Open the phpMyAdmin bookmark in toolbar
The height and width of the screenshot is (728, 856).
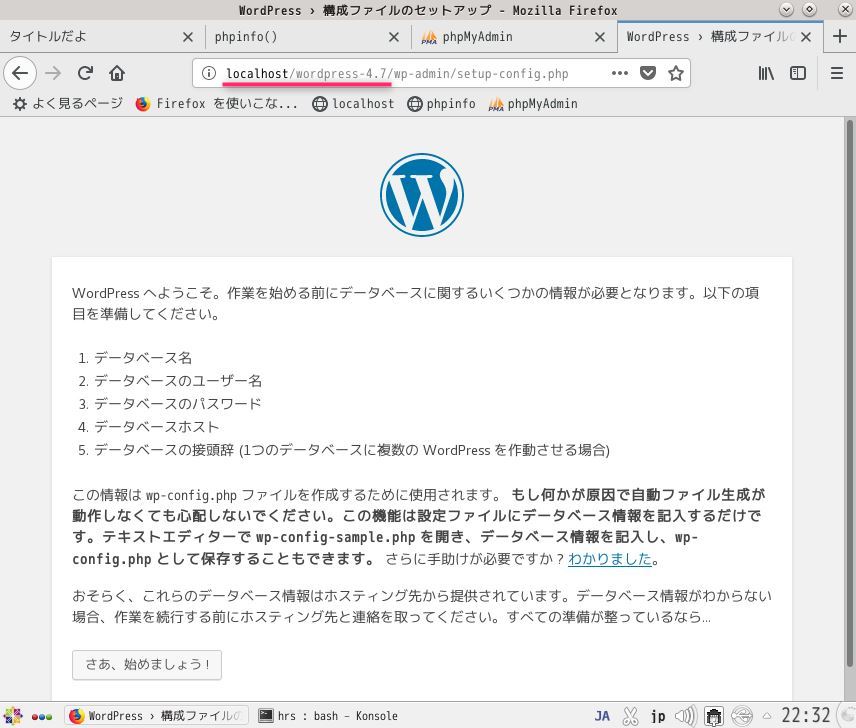point(533,104)
